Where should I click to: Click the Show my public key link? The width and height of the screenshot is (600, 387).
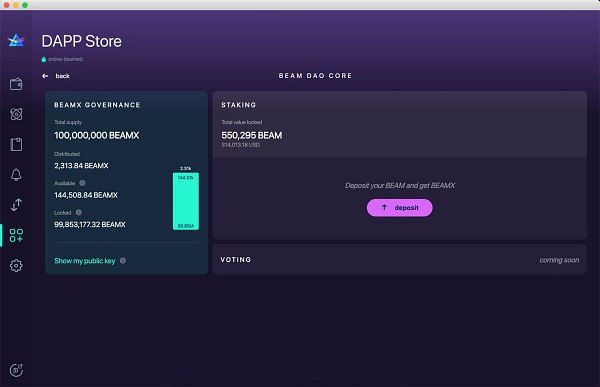click(85, 261)
